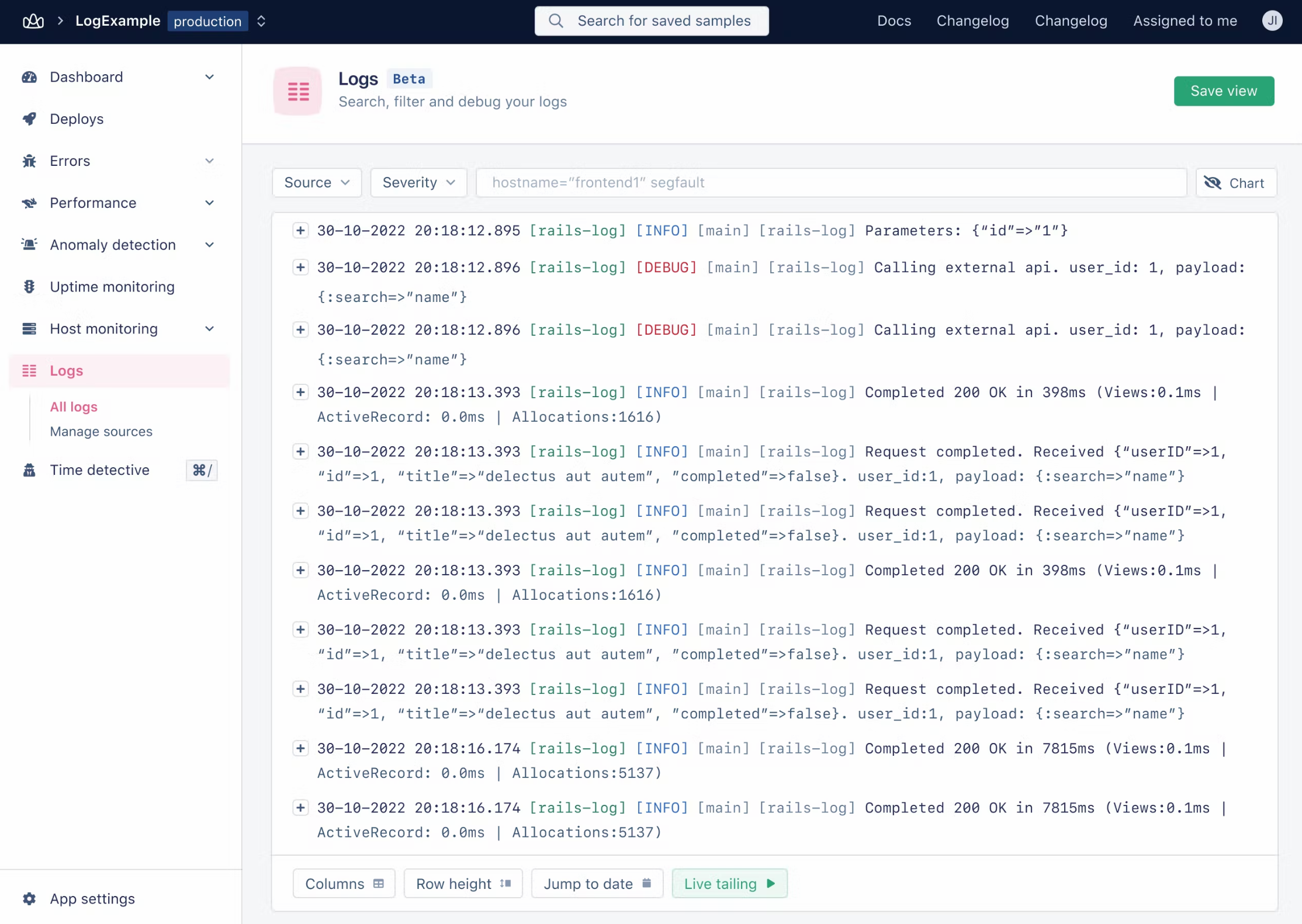The width and height of the screenshot is (1302, 924).
Task: Open the second Changelog link
Action: click(x=1071, y=21)
